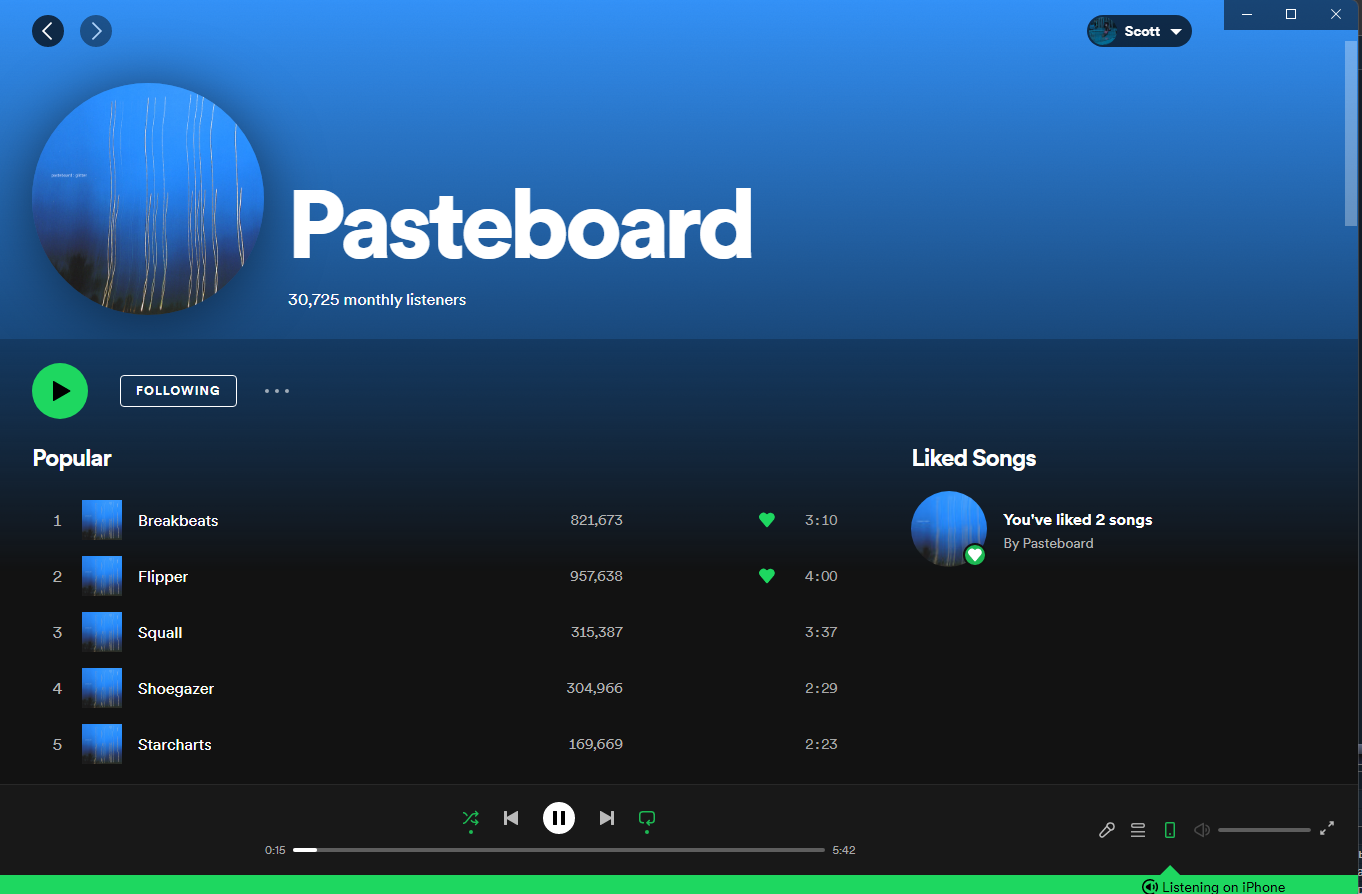Viewport: 1362px width, 894px height.
Task: Open the play queue icon
Action: (x=1138, y=830)
